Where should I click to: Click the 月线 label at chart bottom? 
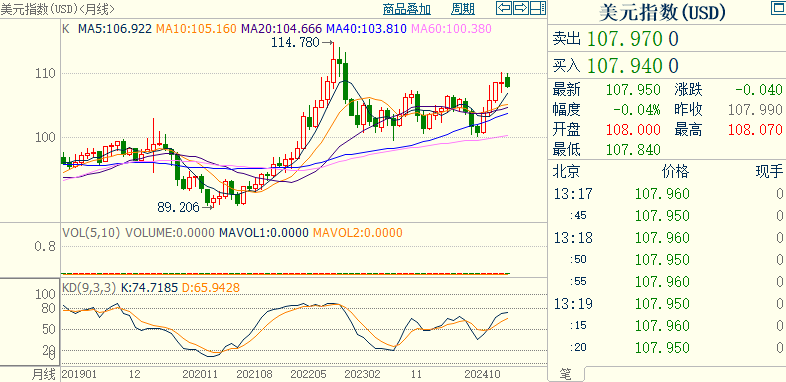tap(44, 374)
